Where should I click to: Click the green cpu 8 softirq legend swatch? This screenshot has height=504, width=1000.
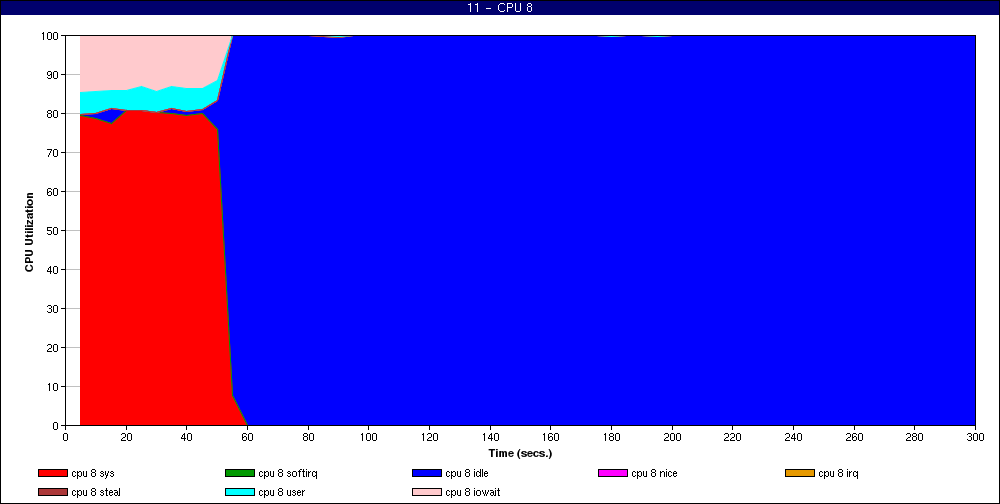(x=240, y=473)
